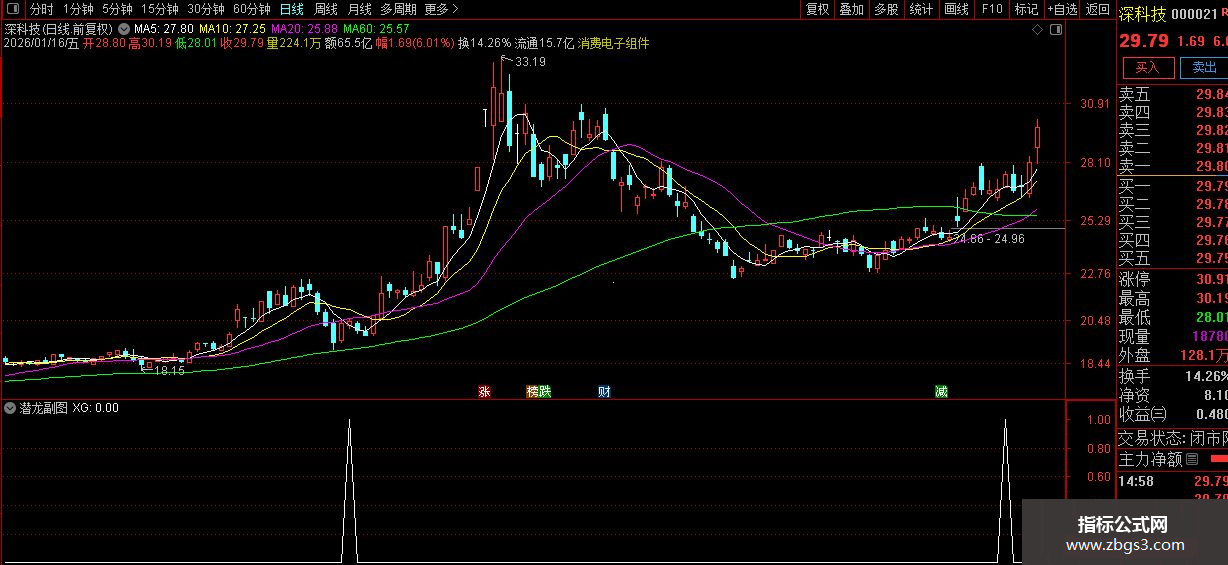Viewport: 1228px width, 565px height.
Task: Click the 外盘 volume row
Action: coord(1173,355)
